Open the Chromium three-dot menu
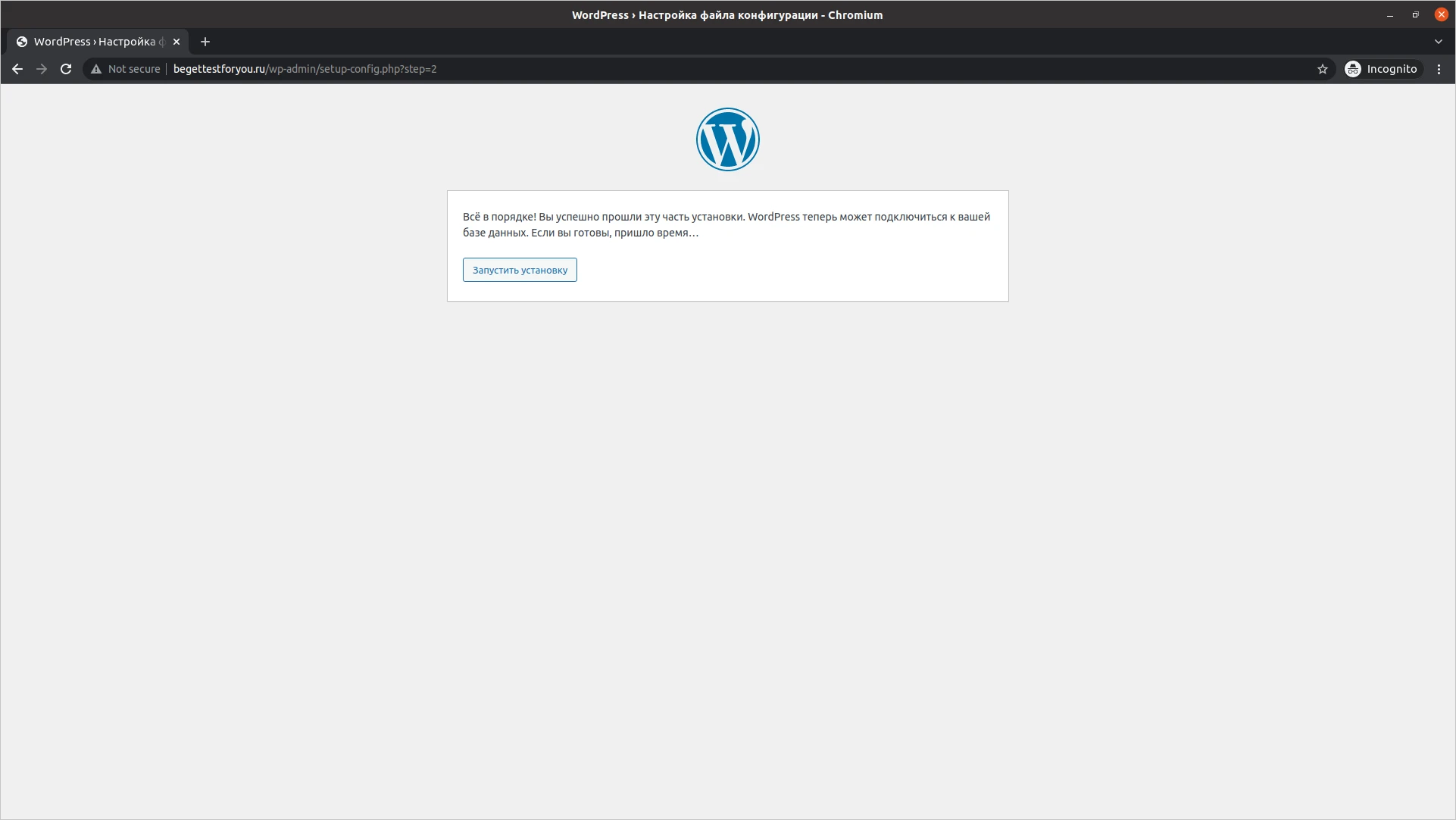 point(1439,69)
